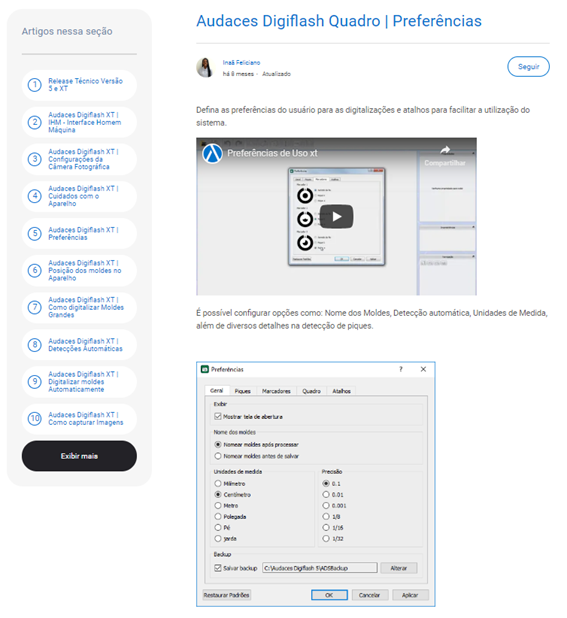
Task: Switch to the Quadro tab
Action: (x=311, y=391)
